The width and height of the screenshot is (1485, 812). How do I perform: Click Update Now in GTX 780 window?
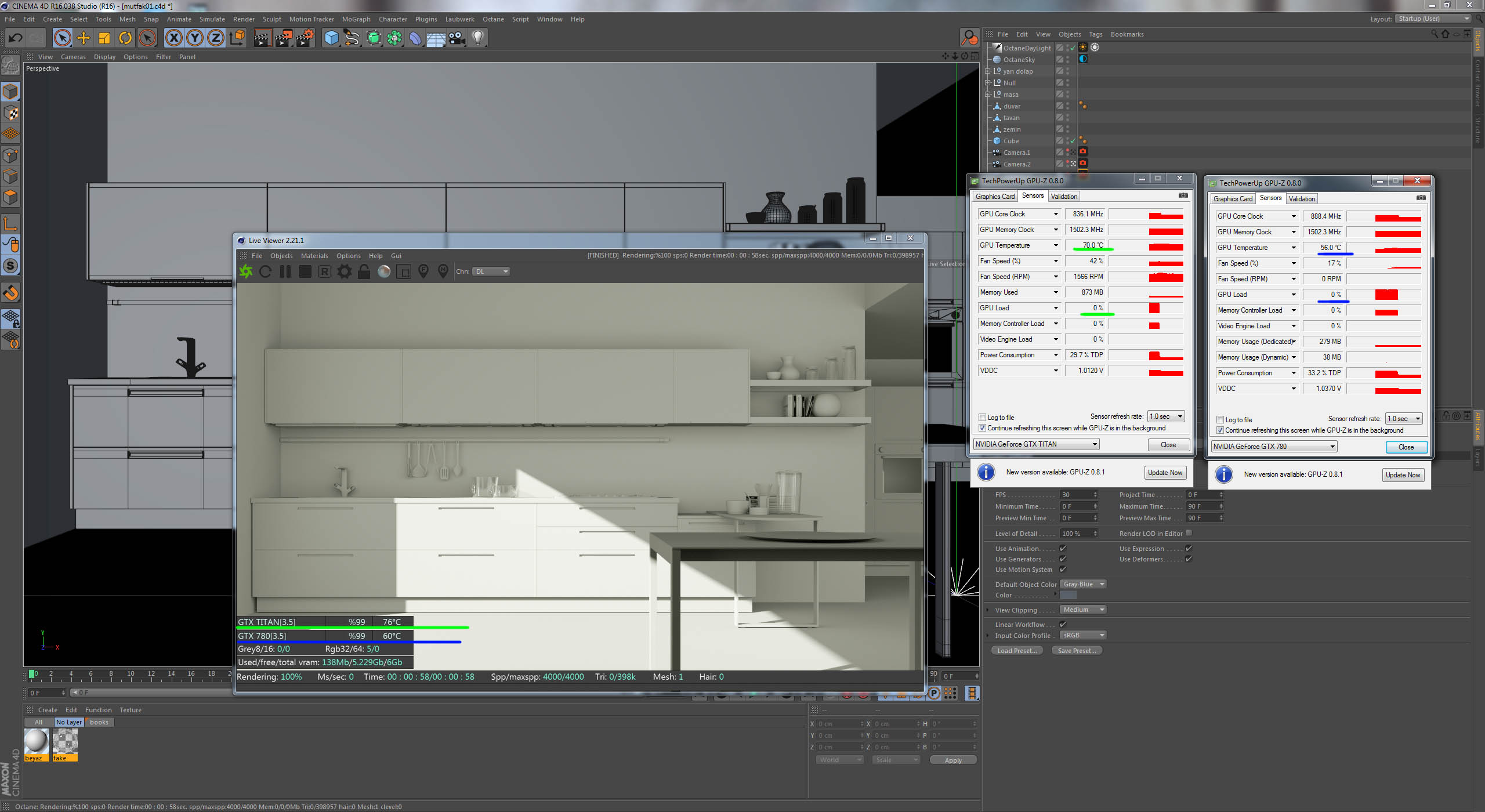(1403, 475)
